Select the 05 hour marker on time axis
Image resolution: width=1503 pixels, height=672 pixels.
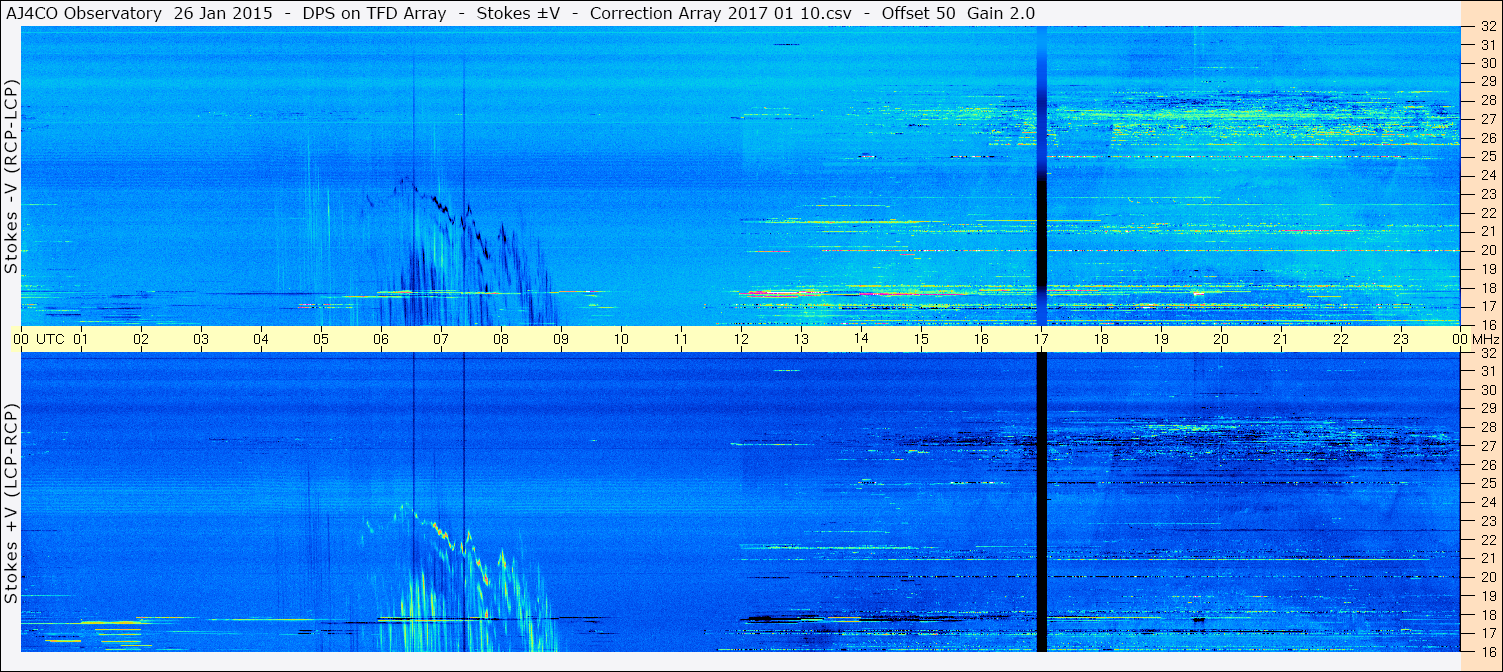321,339
